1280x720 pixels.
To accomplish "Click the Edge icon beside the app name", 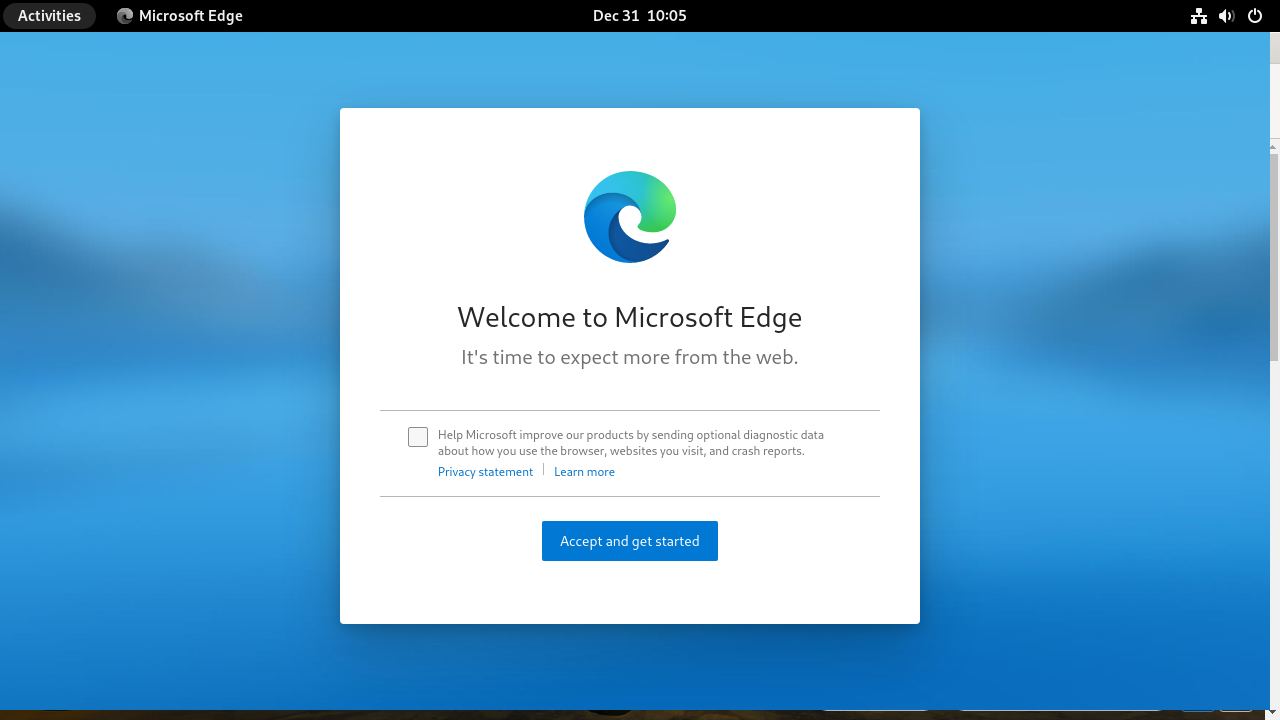I will tap(124, 15).
